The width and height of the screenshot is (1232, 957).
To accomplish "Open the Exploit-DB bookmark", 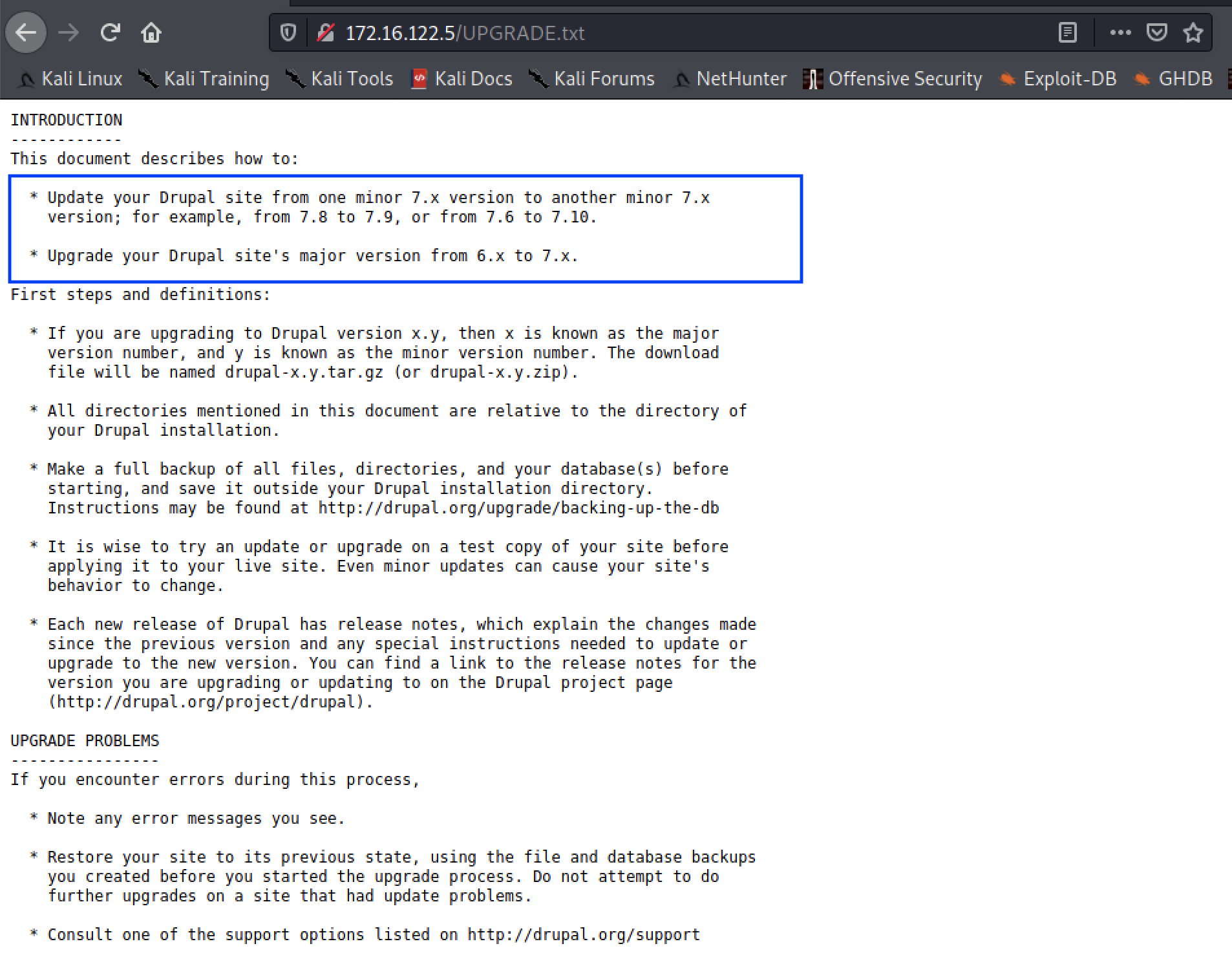I will point(1057,79).
